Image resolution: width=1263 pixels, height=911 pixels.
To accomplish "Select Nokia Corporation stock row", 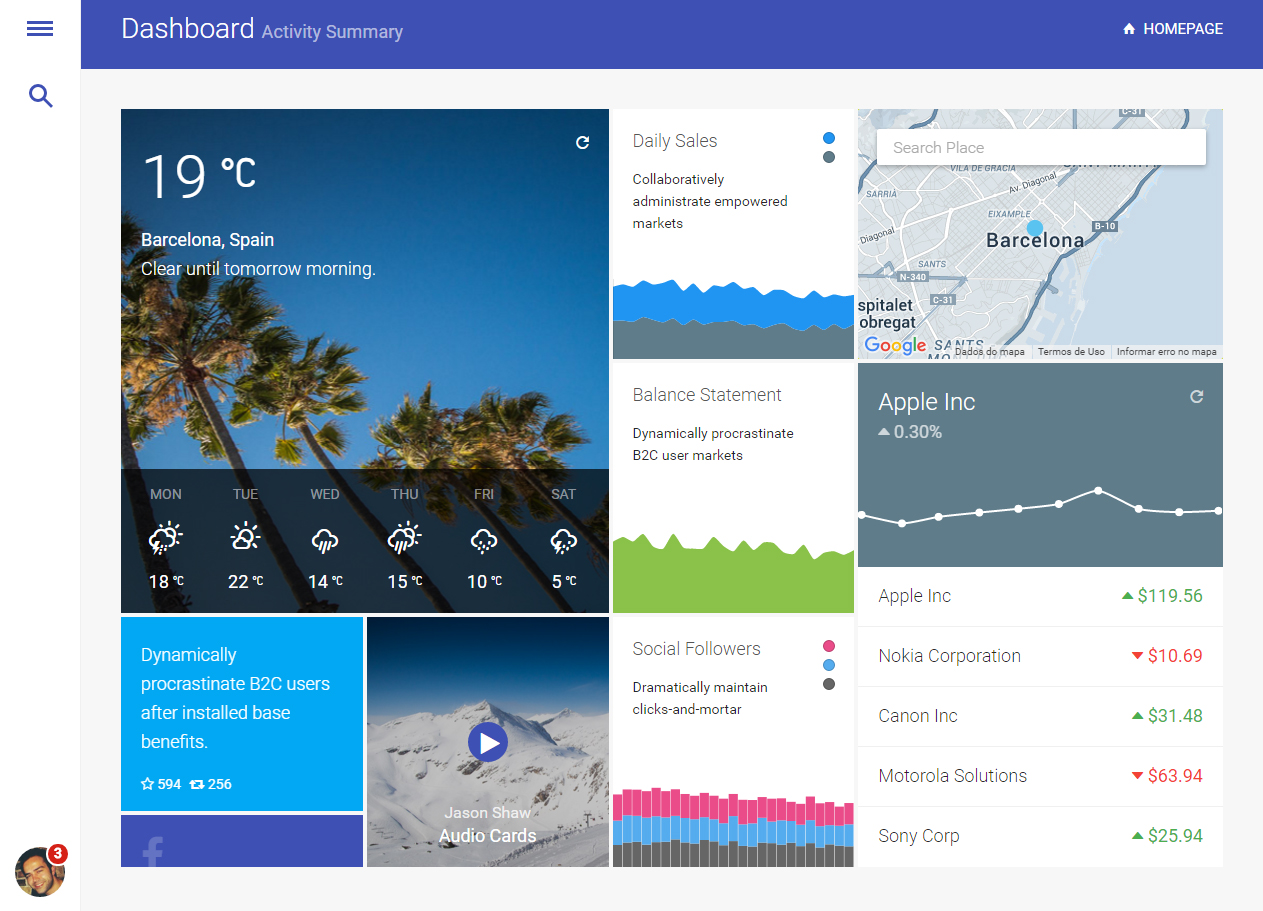I will click(1040, 656).
